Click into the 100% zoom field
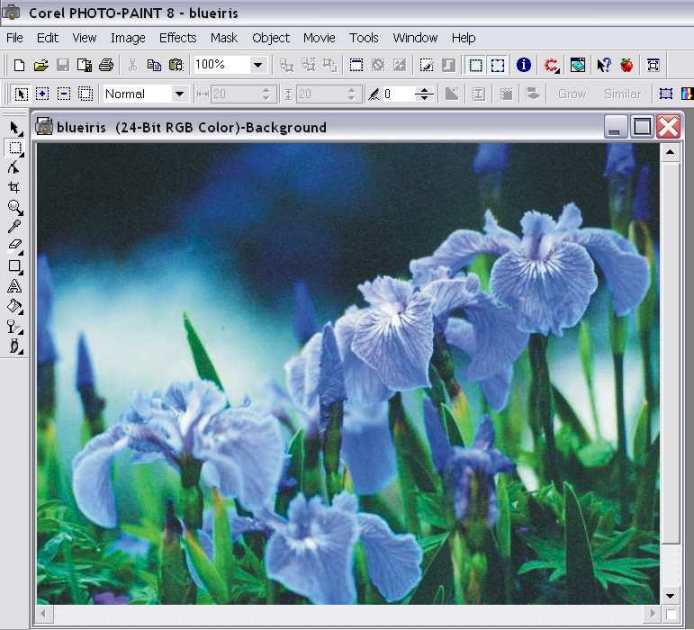This screenshot has width=694, height=630. (220, 65)
